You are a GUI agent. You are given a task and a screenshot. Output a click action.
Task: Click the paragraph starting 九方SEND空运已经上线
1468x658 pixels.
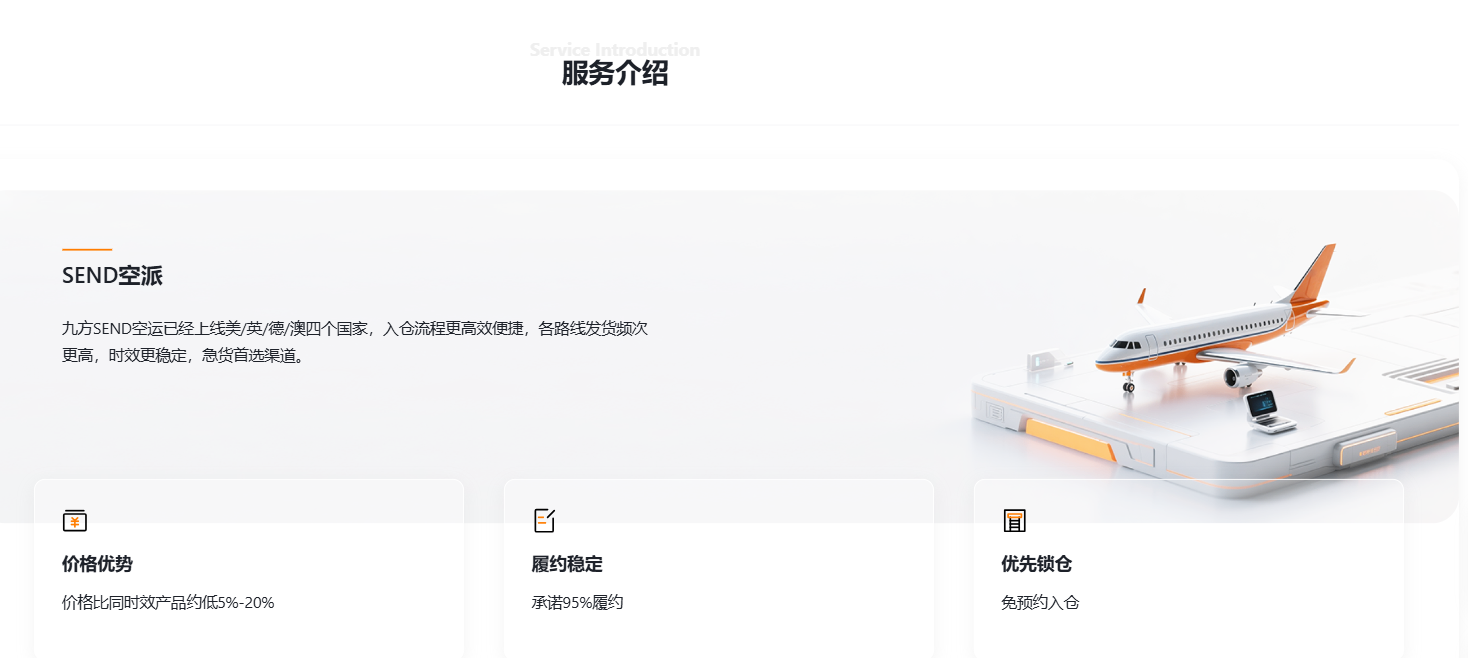(x=355, y=341)
